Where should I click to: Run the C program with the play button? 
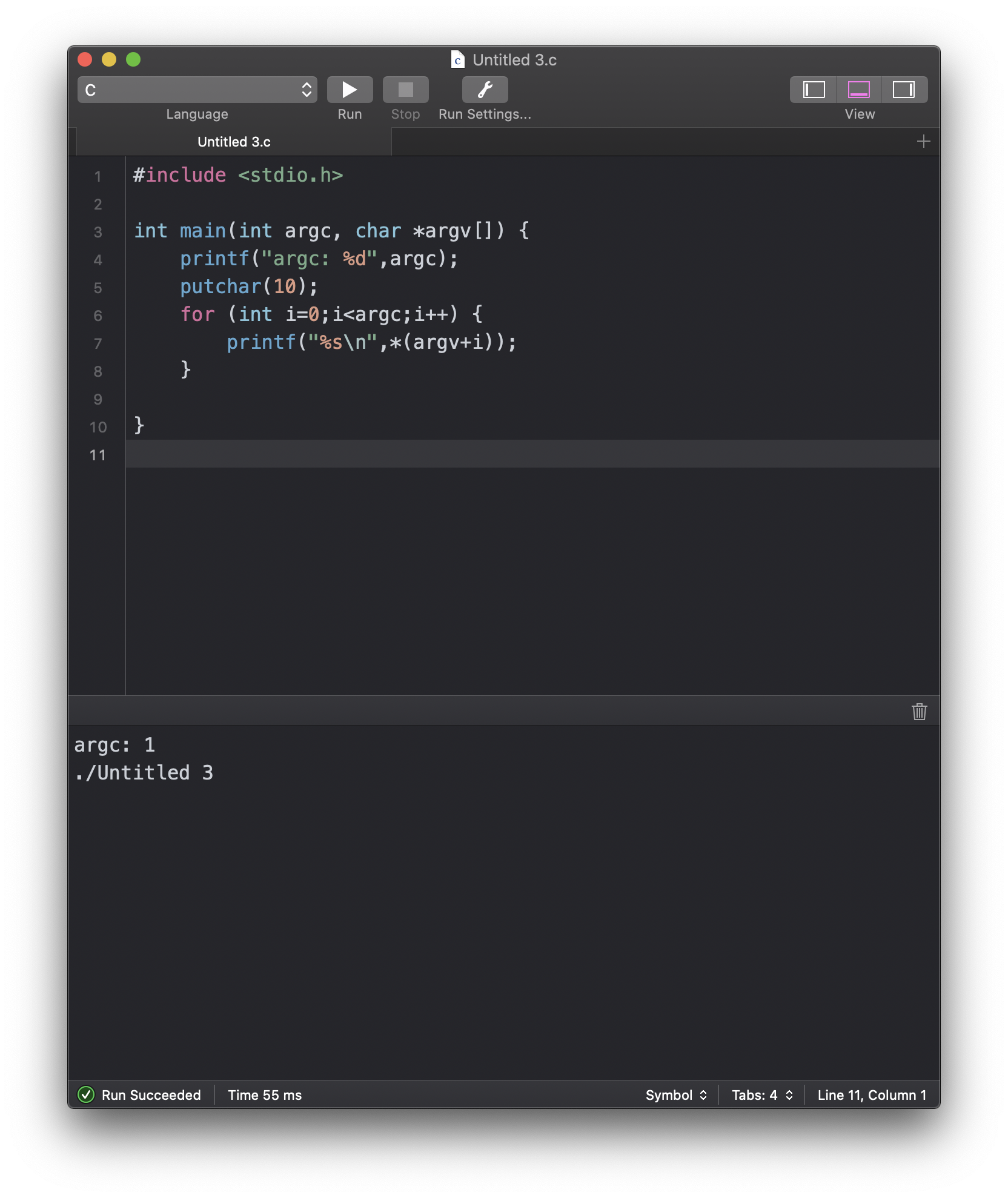[x=350, y=90]
